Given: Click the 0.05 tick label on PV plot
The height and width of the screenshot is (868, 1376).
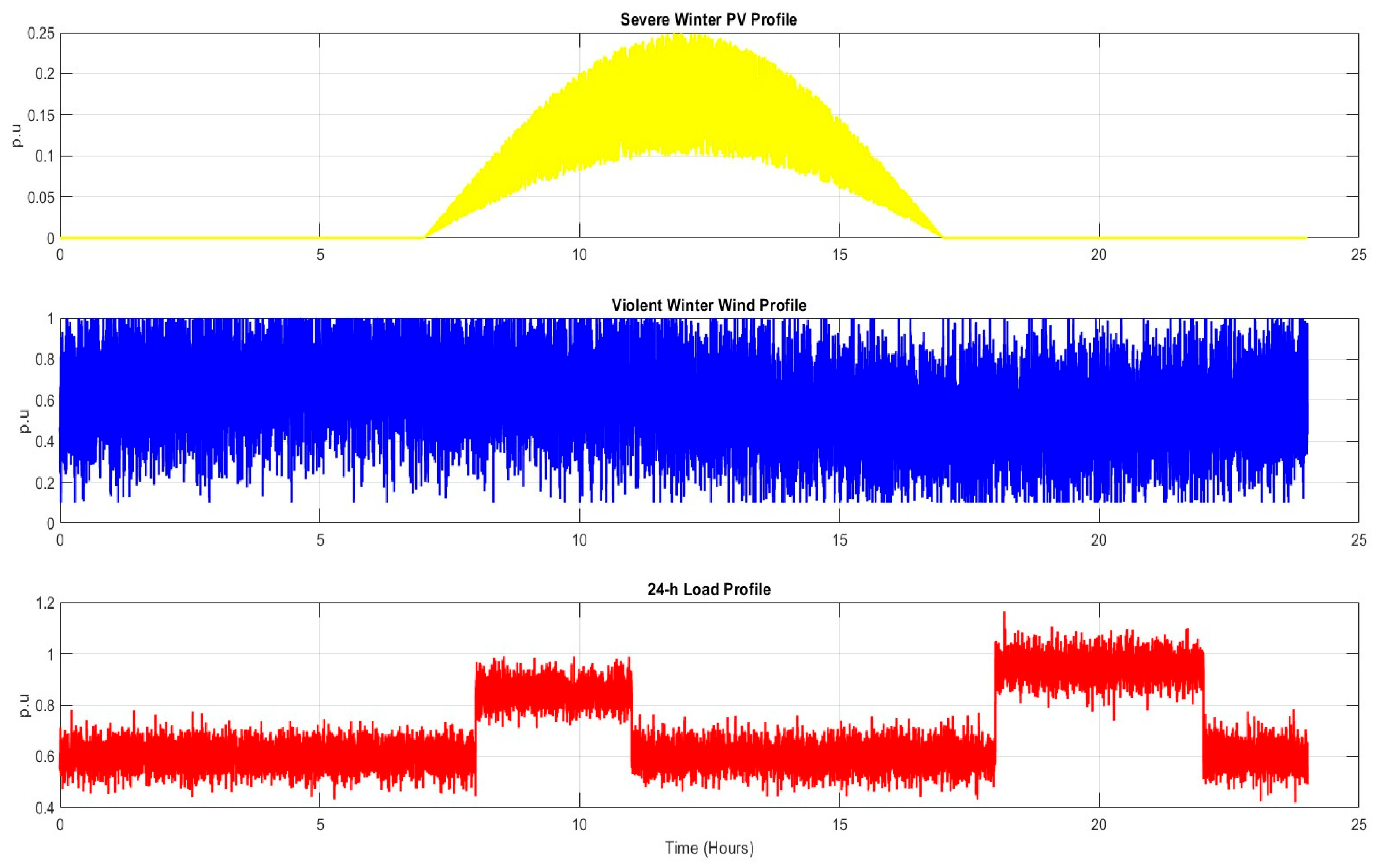Looking at the screenshot, I should tap(41, 198).
